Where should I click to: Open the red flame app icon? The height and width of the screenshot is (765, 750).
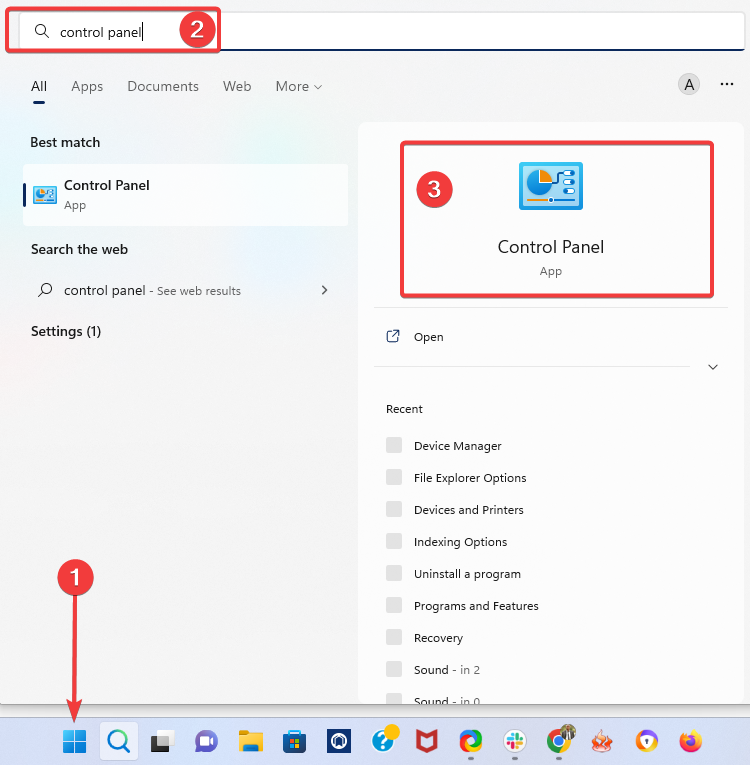coord(602,742)
